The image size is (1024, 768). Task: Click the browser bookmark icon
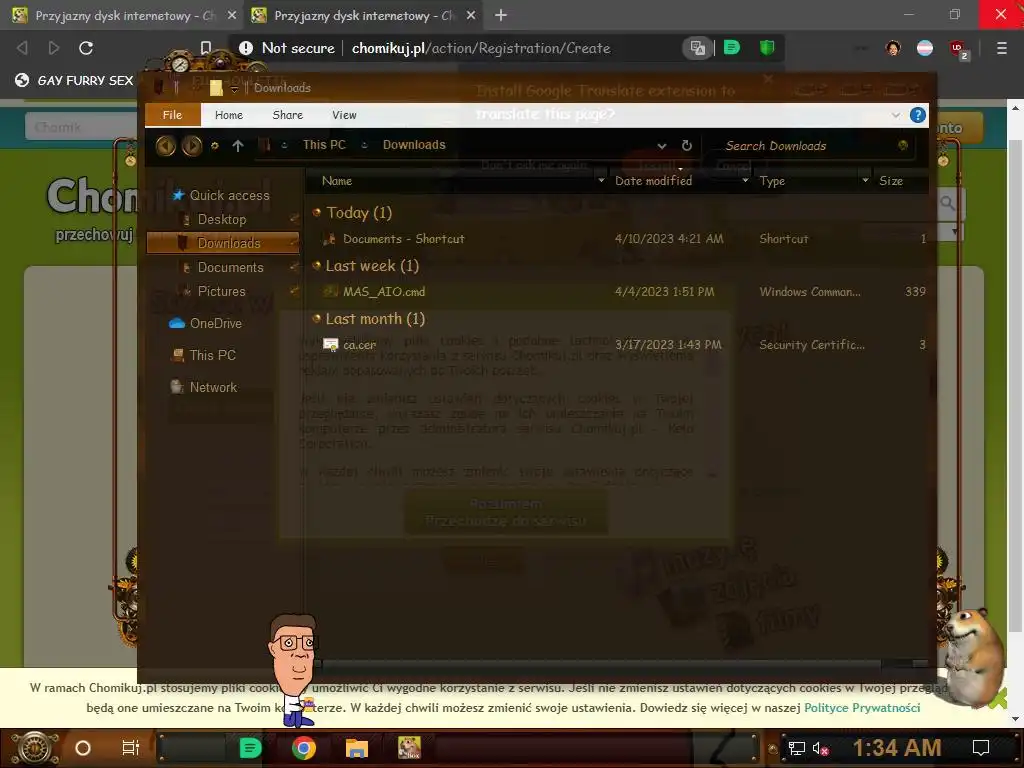pos(206,48)
